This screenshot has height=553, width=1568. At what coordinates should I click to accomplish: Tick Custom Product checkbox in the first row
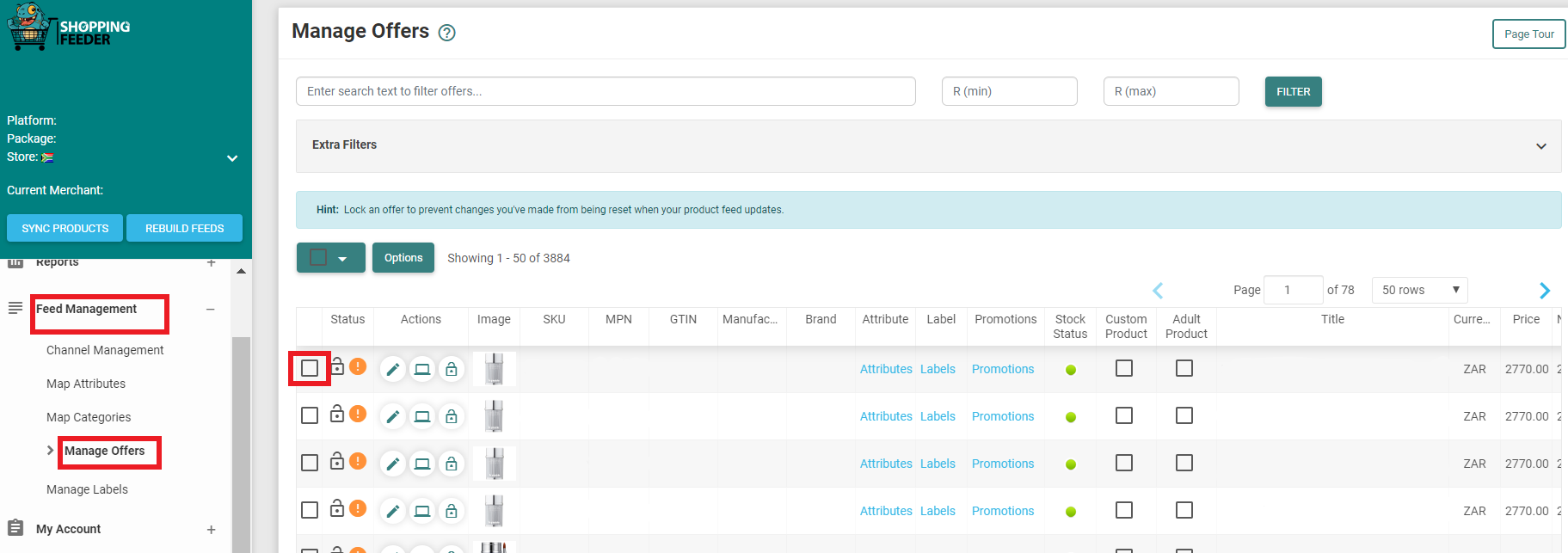1124,368
